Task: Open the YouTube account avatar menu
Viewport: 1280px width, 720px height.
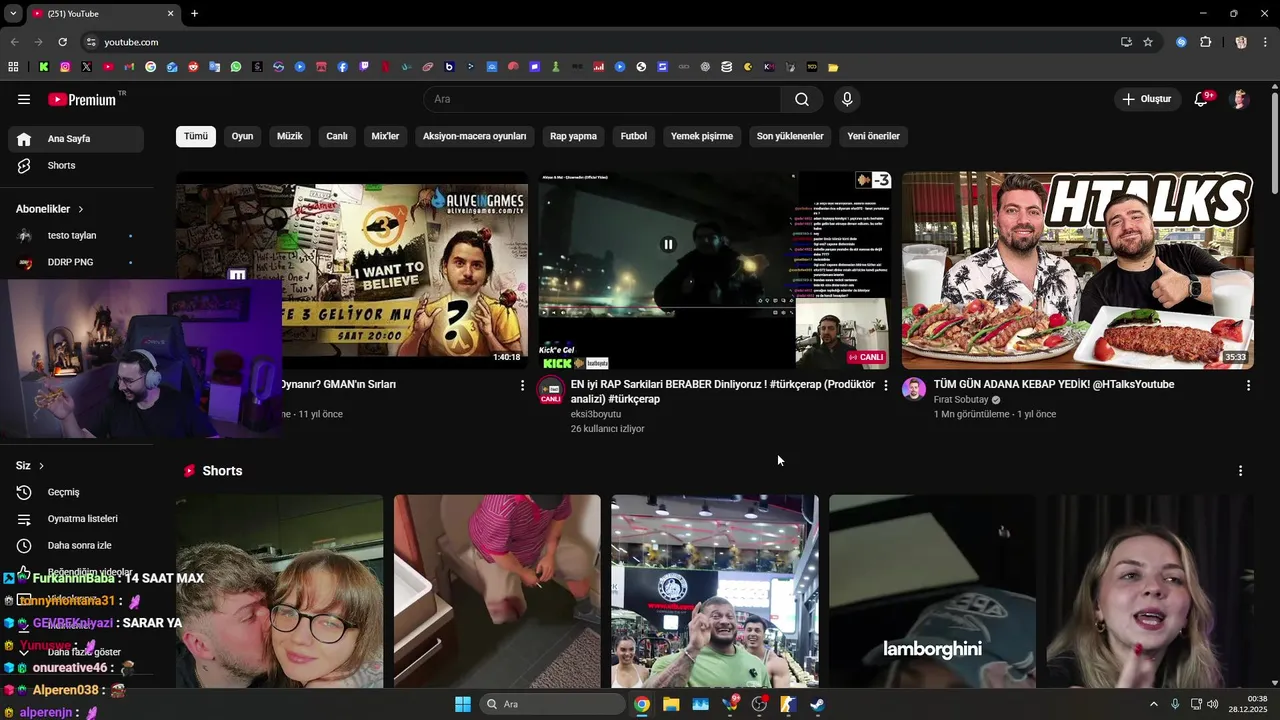Action: [1240, 99]
